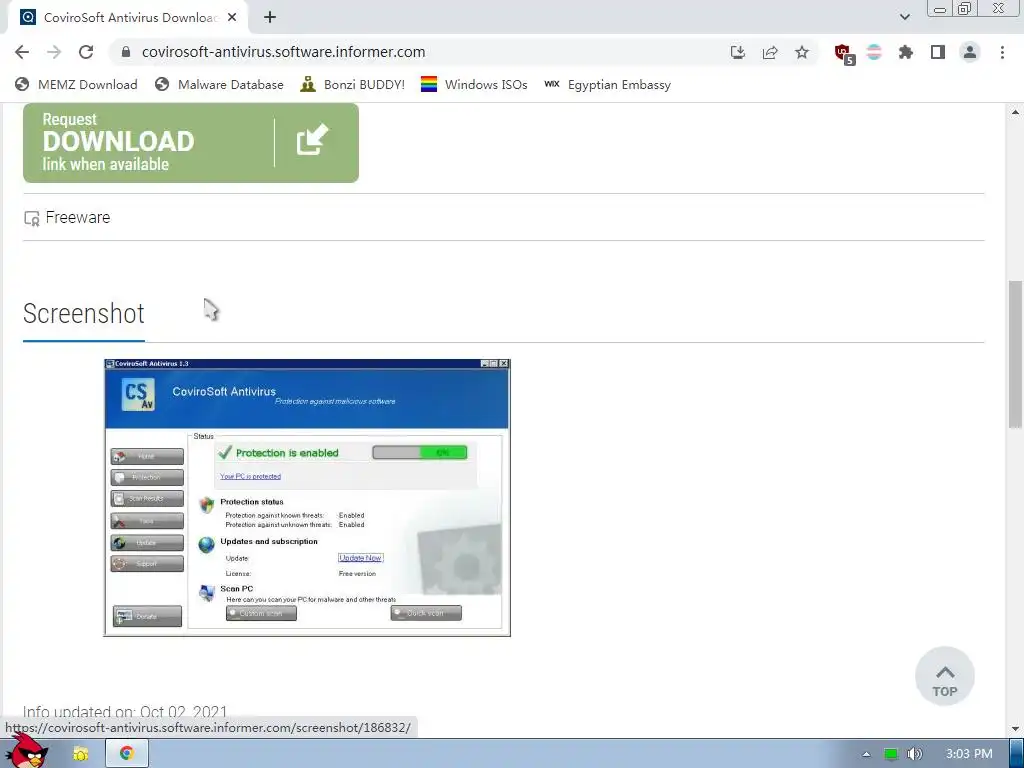Screen dimensions: 1024x768
Task: Select the Screenshot section heading
Action: (84, 313)
